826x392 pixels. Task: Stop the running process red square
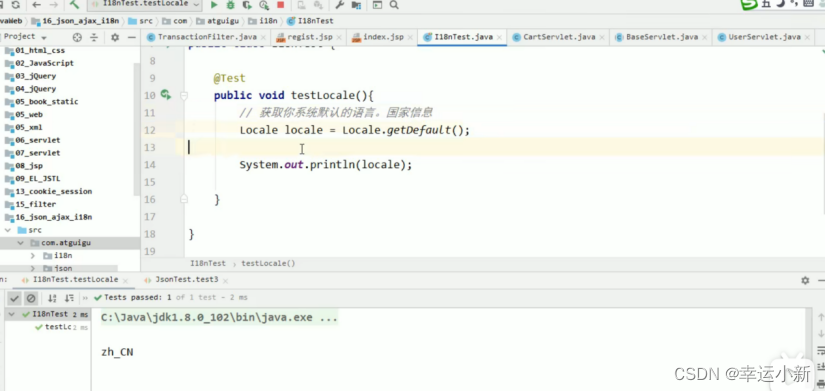(280, 5)
